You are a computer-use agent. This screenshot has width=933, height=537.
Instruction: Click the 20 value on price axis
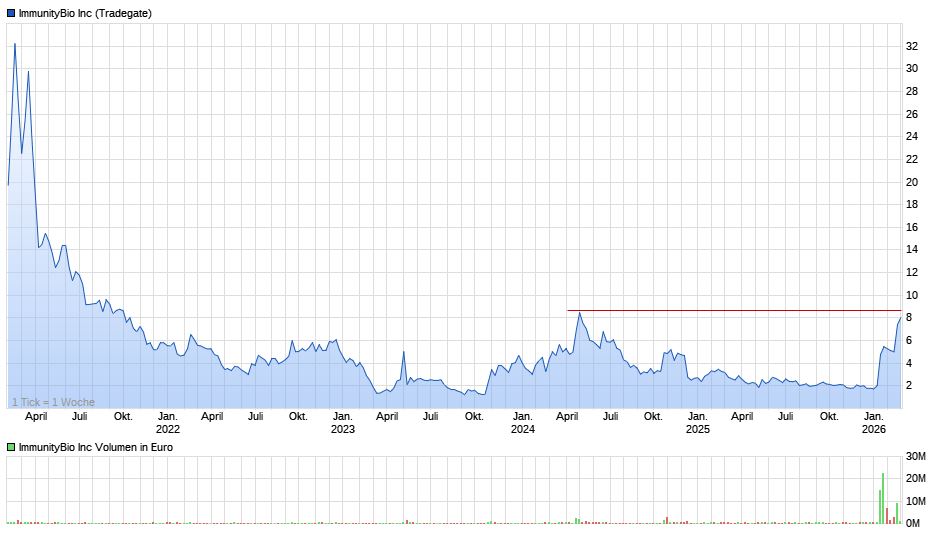[x=911, y=182]
